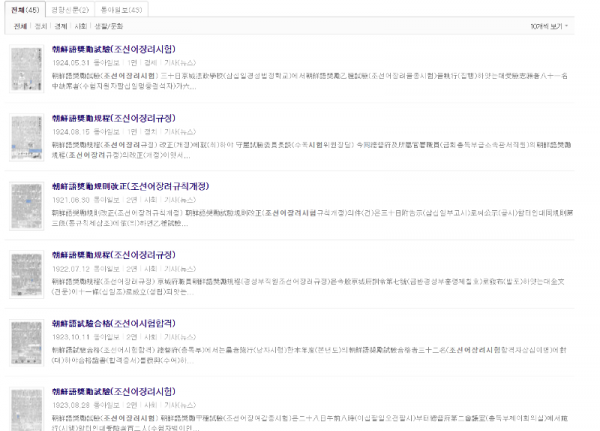
Task: Open 조선어장려시험 article dated 1923.08.28
Action: click(114, 391)
